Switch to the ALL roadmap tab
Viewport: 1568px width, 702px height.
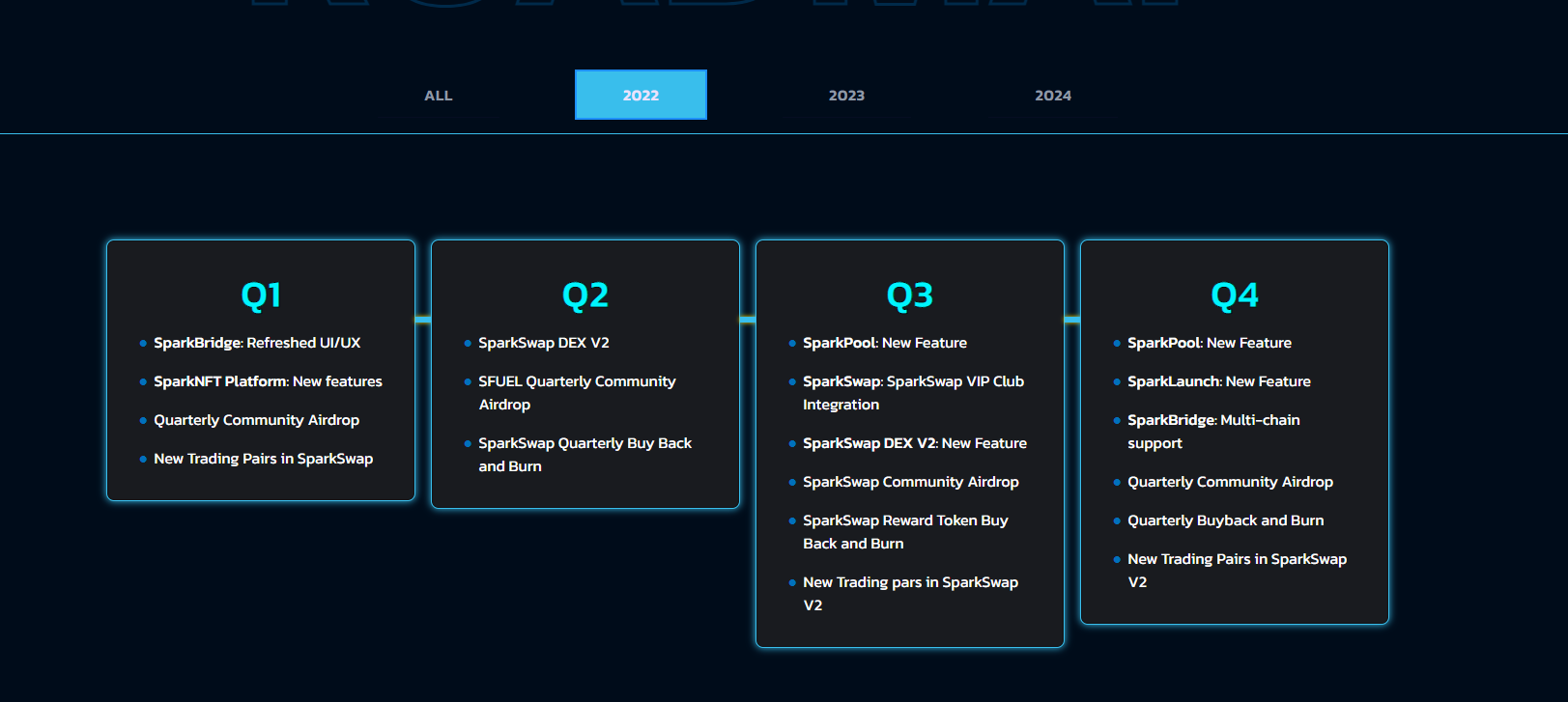point(438,95)
